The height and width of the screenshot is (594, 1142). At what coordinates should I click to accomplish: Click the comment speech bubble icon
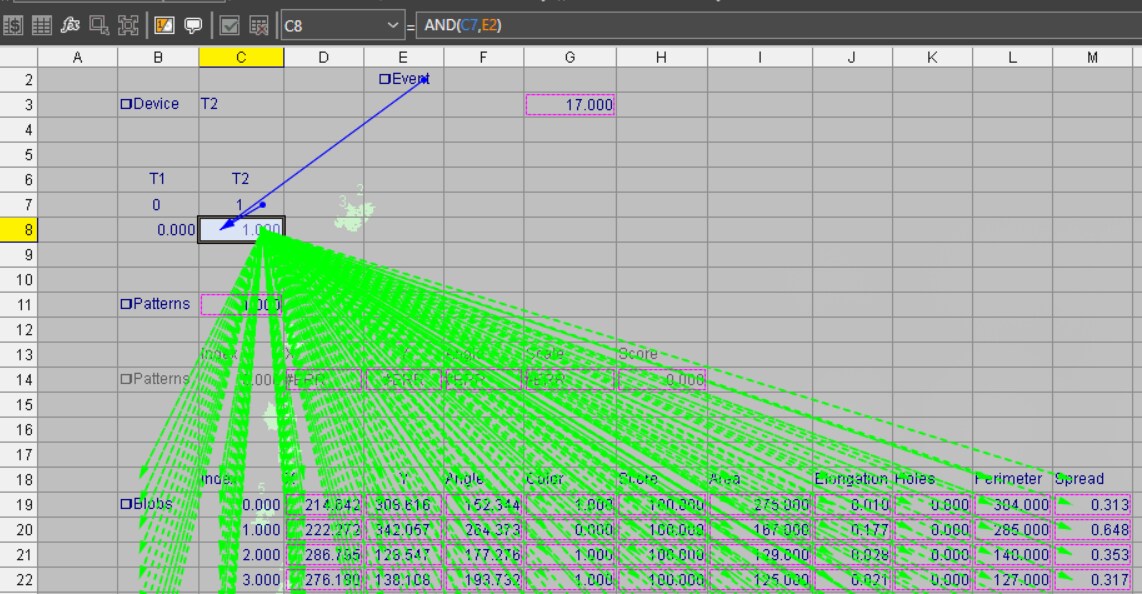[x=193, y=26]
